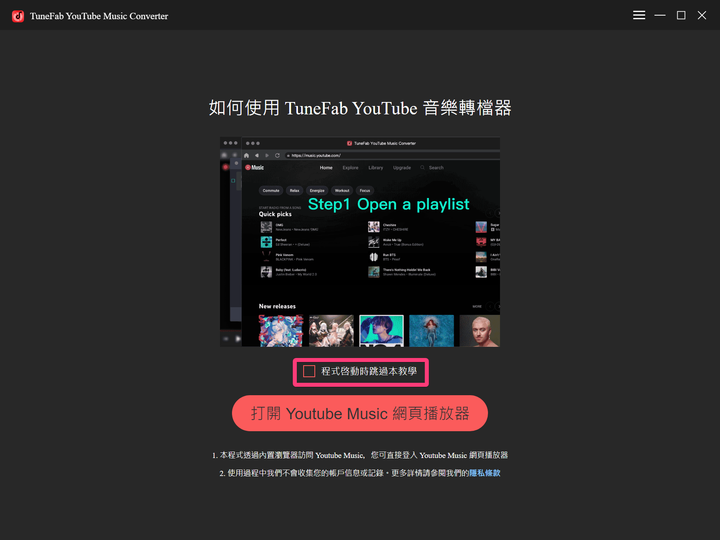Click the TuneFab YouTube Music Converter title text
This screenshot has width=720, height=540.
[x=99, y=16]
